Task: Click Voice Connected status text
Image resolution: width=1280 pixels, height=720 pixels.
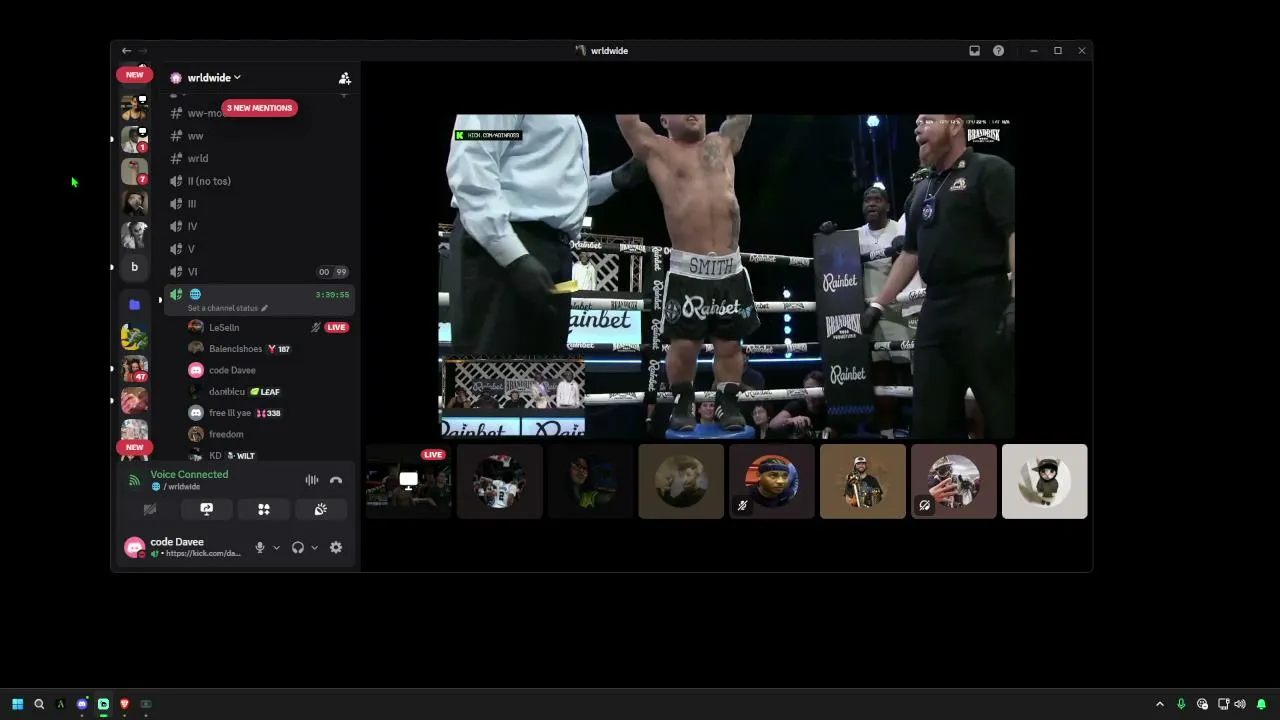Action: (189, 475)
